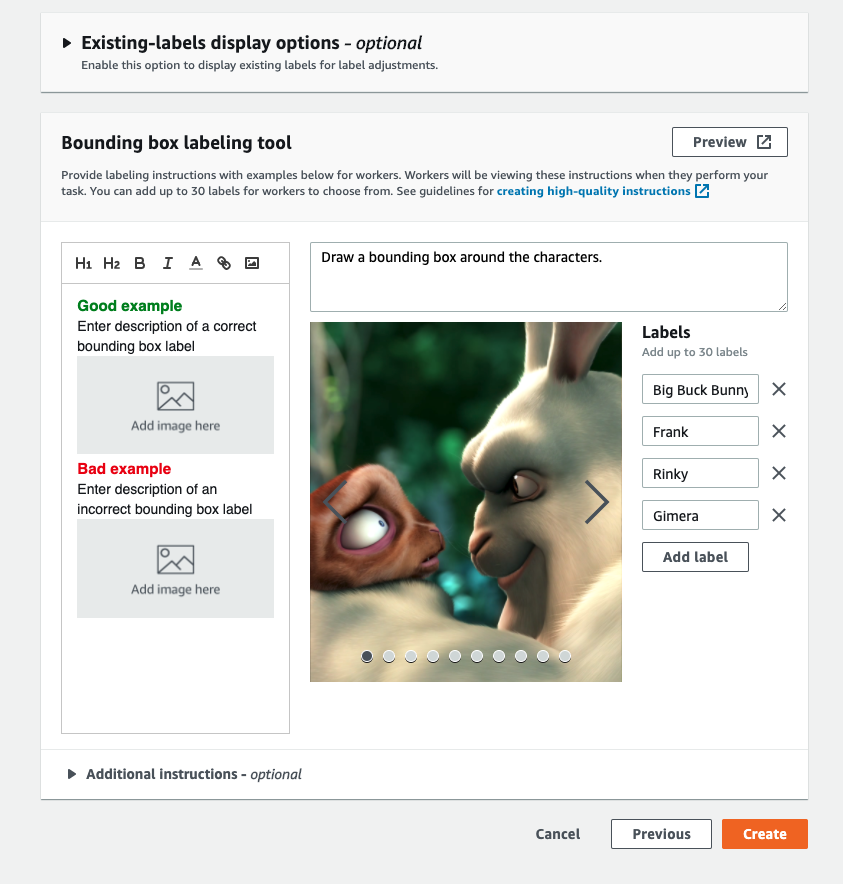The image size is (843, 884).
Task: Insert a hyperlink in instructions editor
Action: click(x=224, y=263)
